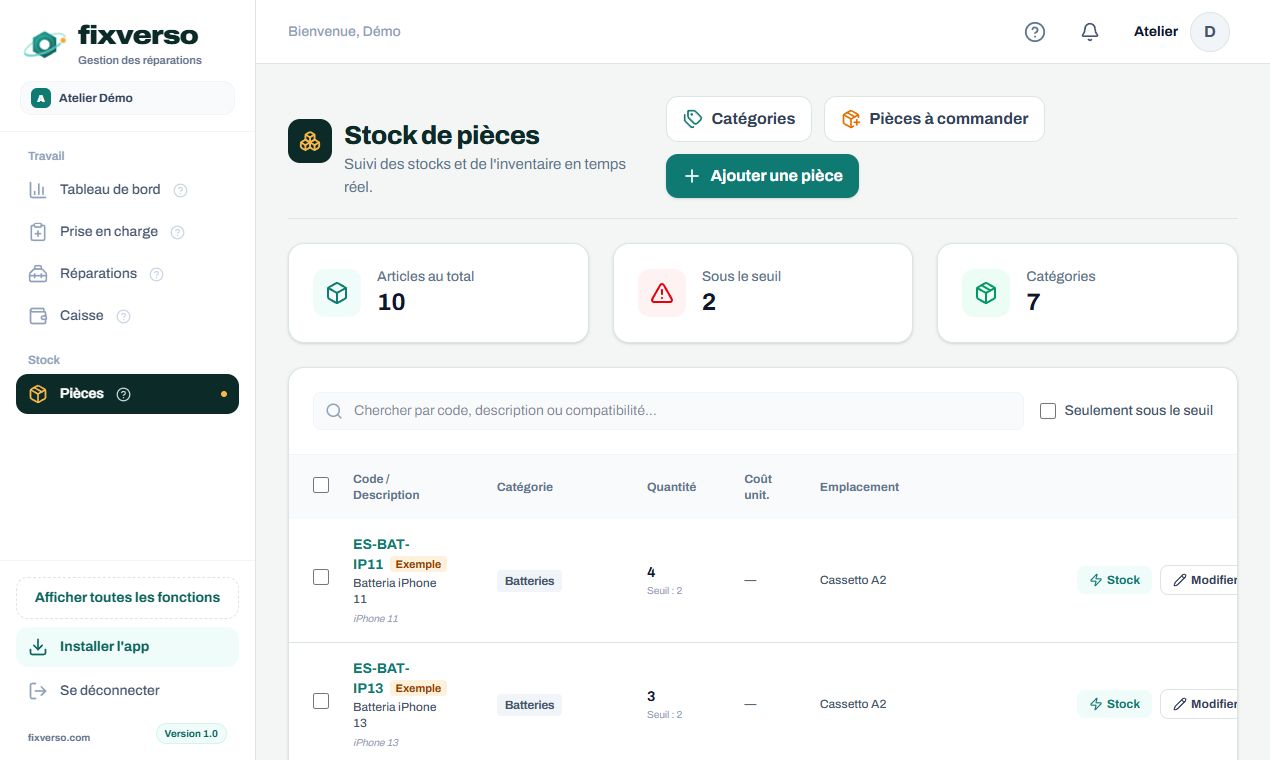This screenshot has width=1270, height=760.
Task: Click the Quantité column header
Action: click(x=671, y=487)
